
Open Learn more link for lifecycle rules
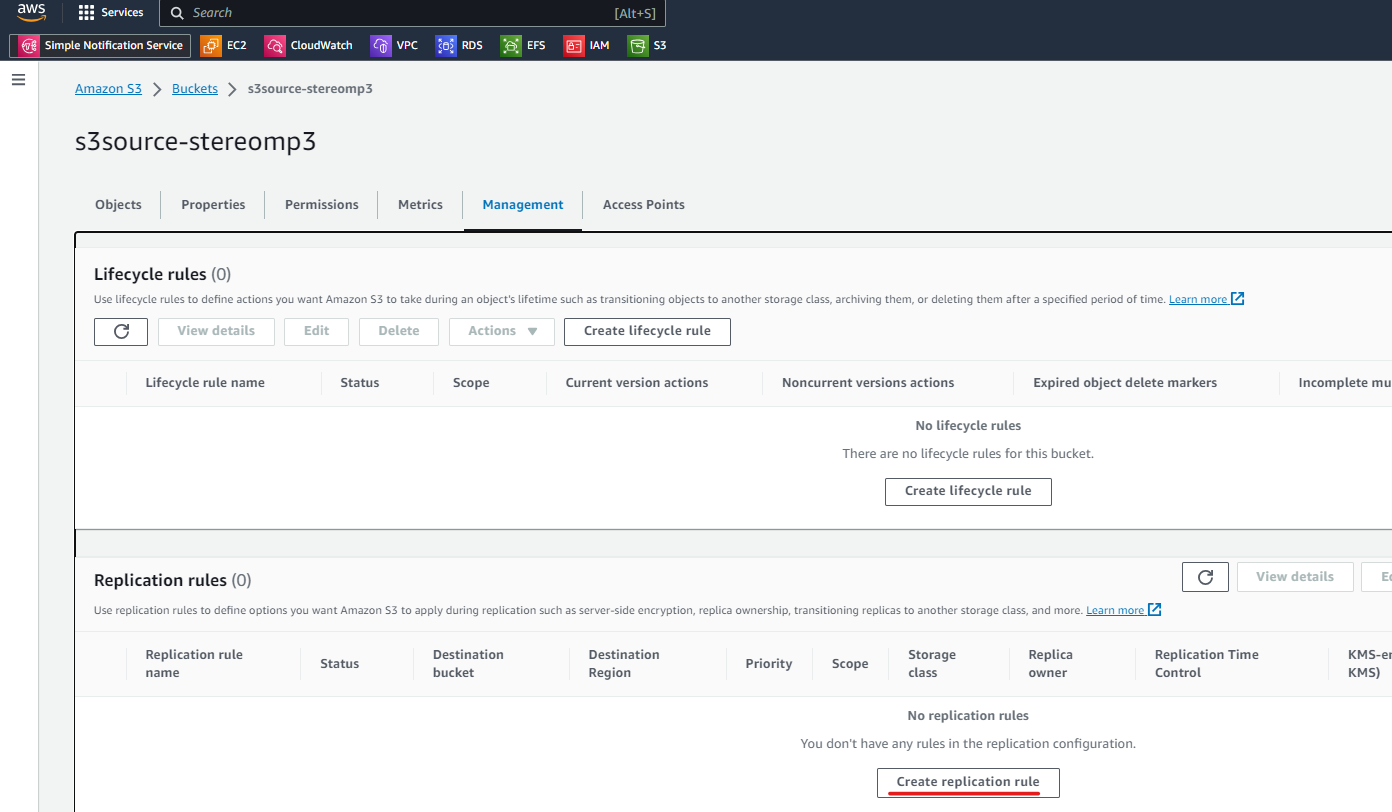tap(1206, 299)
